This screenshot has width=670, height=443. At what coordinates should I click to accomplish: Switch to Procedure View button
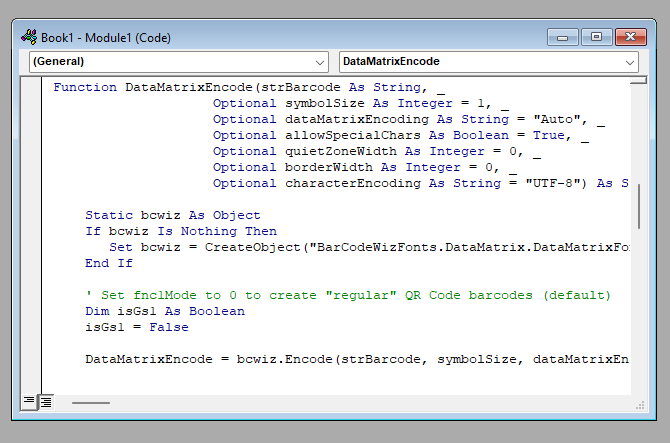[29, 401]
